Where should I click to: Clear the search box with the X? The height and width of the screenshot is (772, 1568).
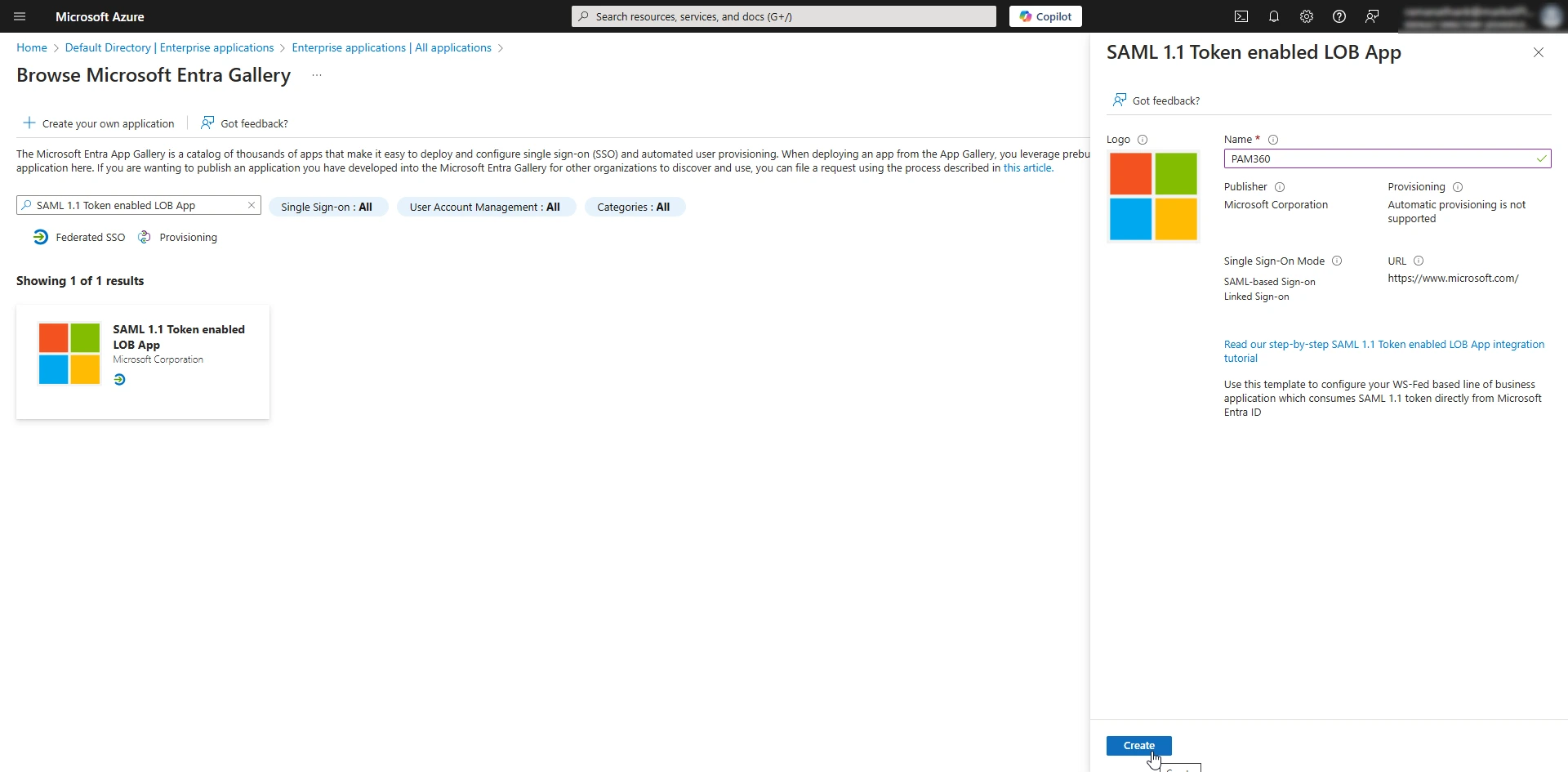point(251,205)
